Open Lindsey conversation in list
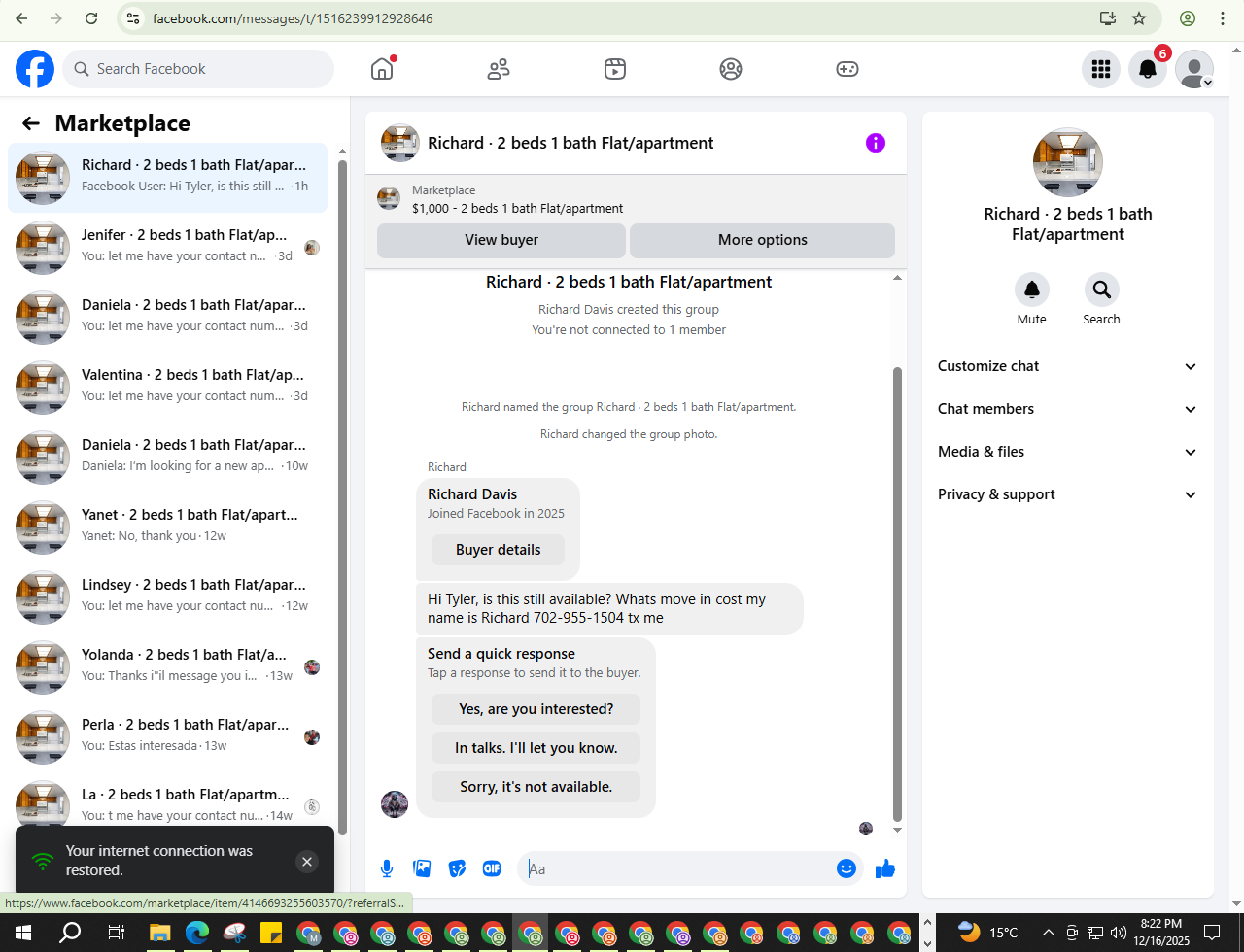Viewport: 1244px width, 952px height. (168, 597)
